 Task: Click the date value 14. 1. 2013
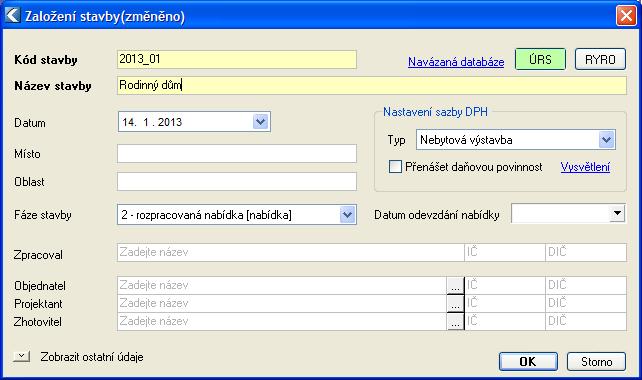click(152, 122)
